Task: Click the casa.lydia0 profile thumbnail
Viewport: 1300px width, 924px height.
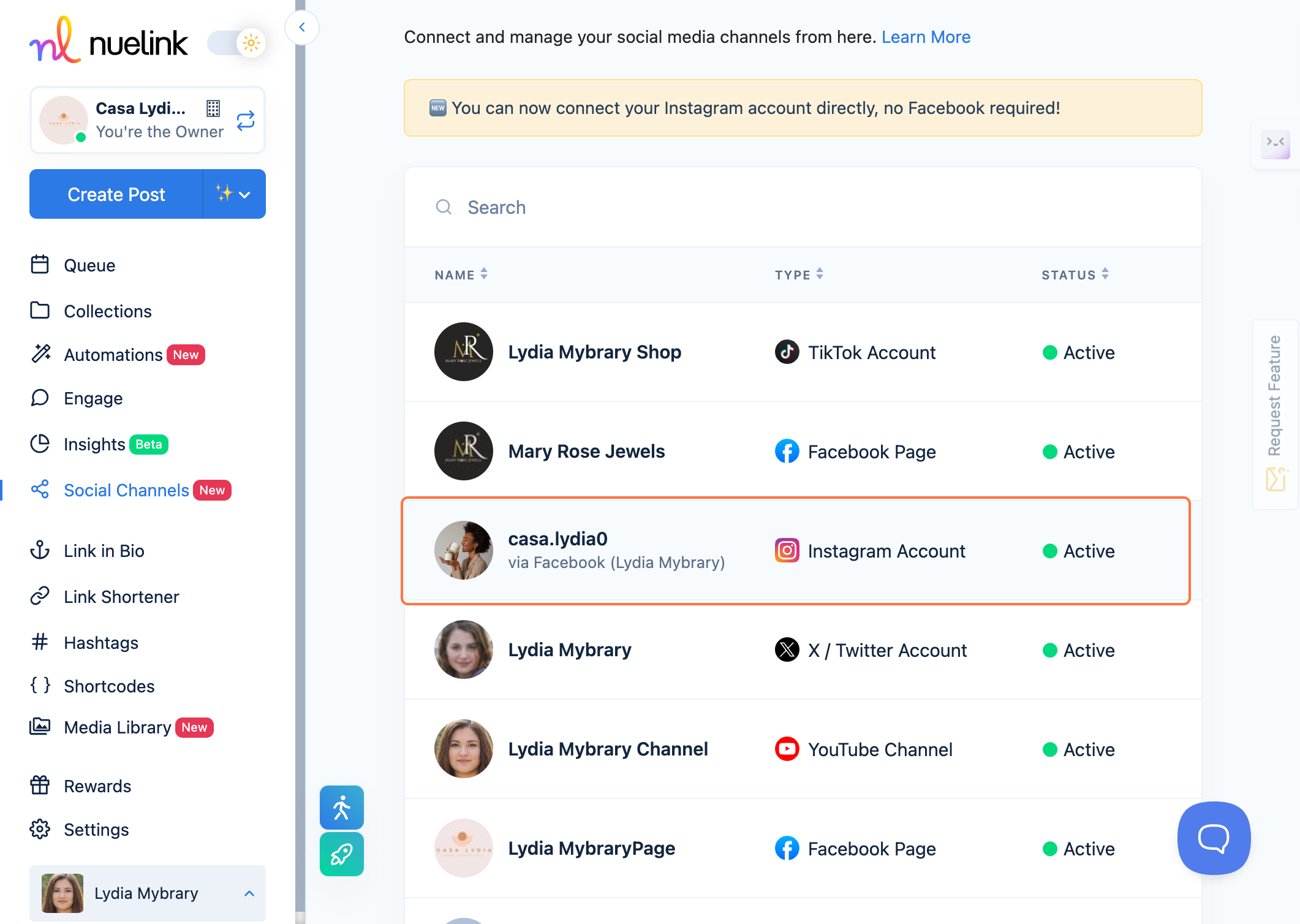Action: click(x=464, y=550)
